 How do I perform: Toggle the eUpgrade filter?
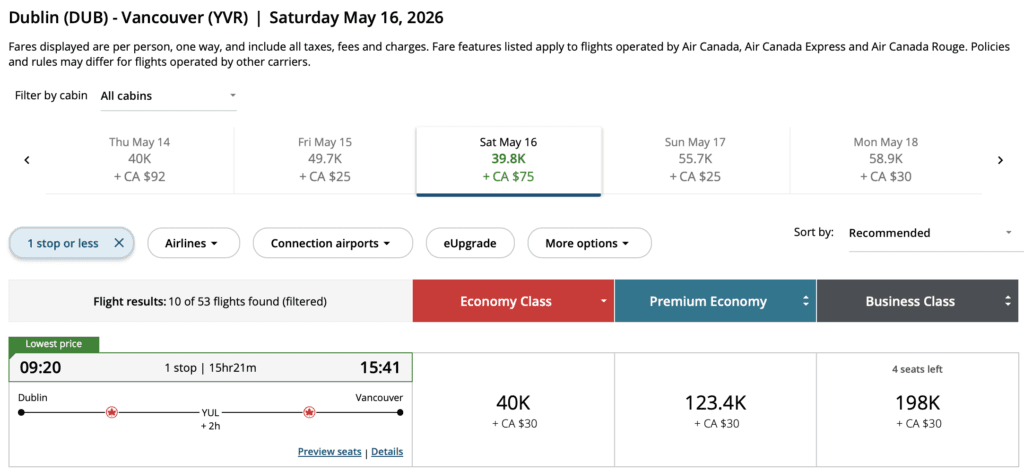pyautogui.click(x=470, y=243)
